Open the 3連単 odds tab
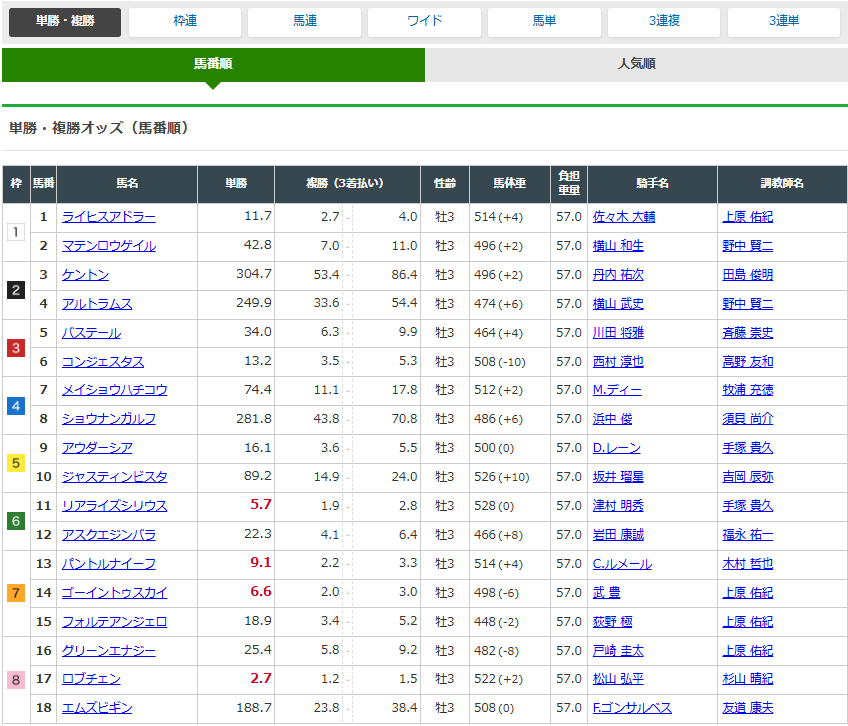 coord(784,22)
